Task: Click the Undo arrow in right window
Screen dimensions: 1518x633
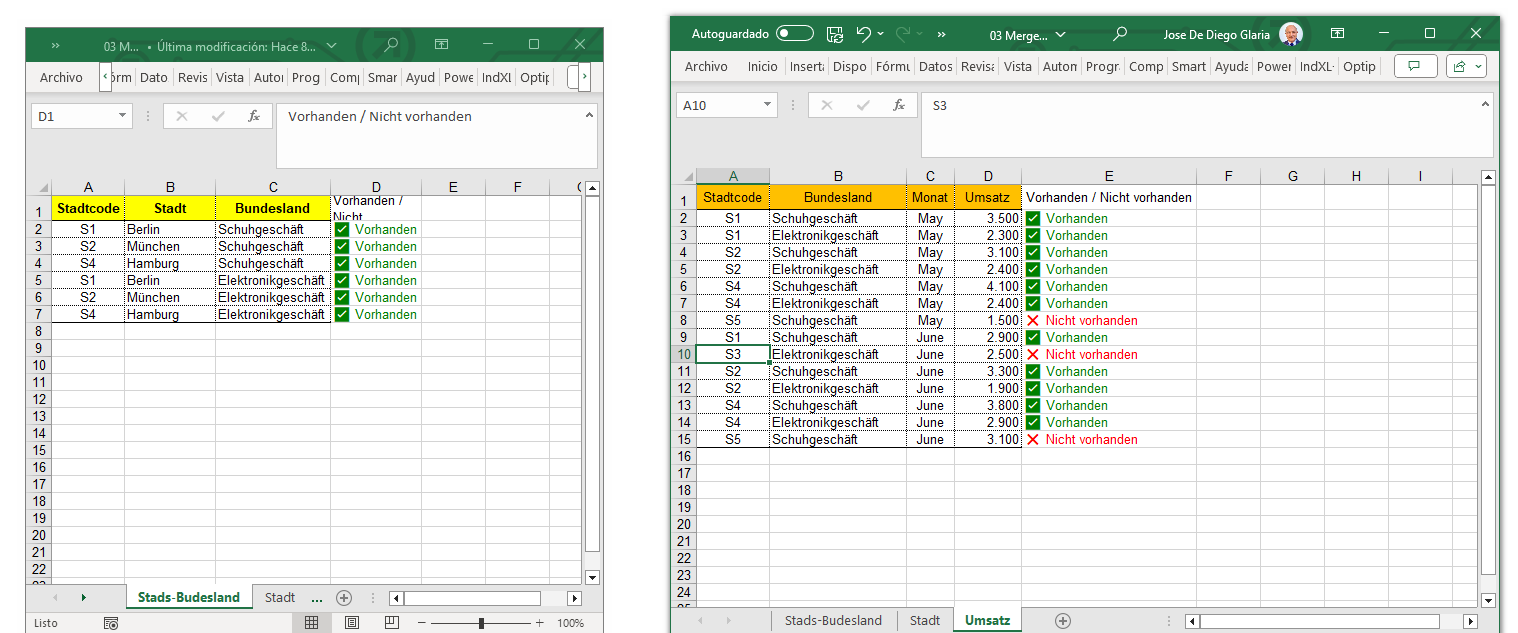Action: point(864,34)
